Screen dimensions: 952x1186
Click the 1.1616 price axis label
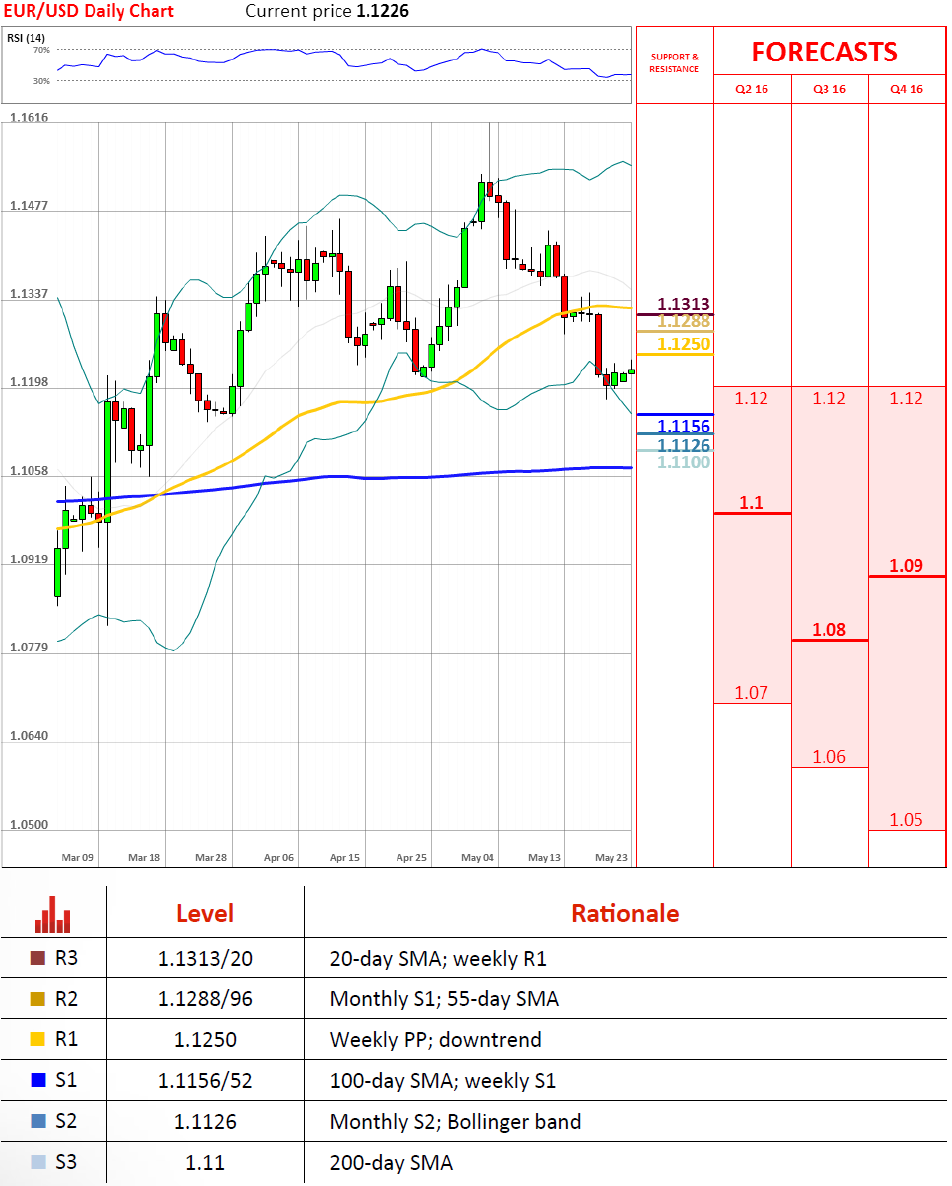29,117
